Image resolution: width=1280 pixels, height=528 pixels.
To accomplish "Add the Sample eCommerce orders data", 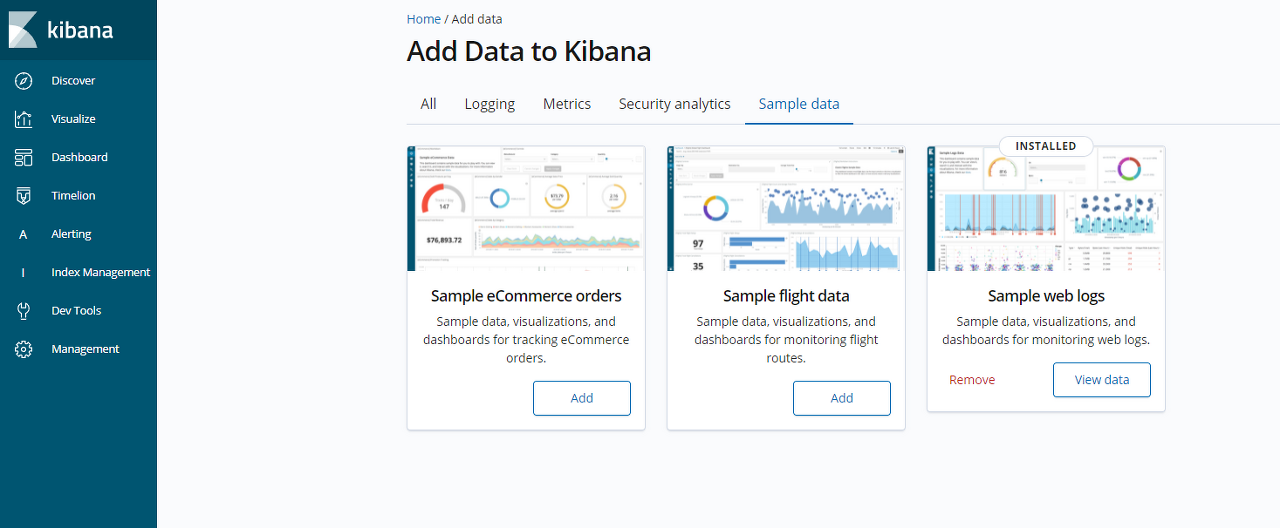I will [x=582, y=398].
